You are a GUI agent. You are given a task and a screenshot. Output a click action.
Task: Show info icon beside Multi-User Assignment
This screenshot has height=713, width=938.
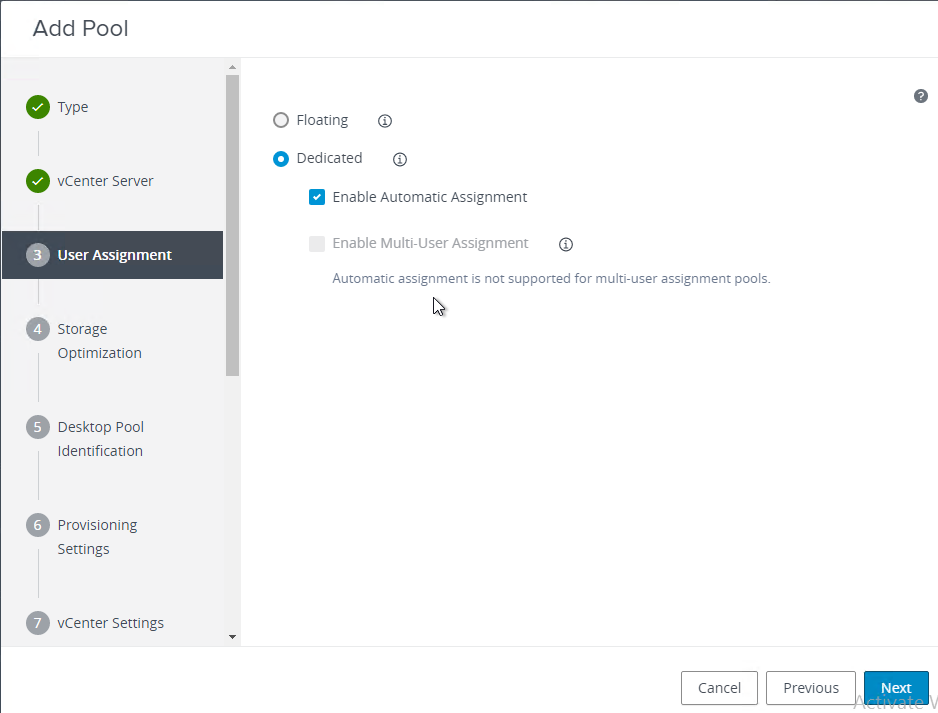pos(565,244)
